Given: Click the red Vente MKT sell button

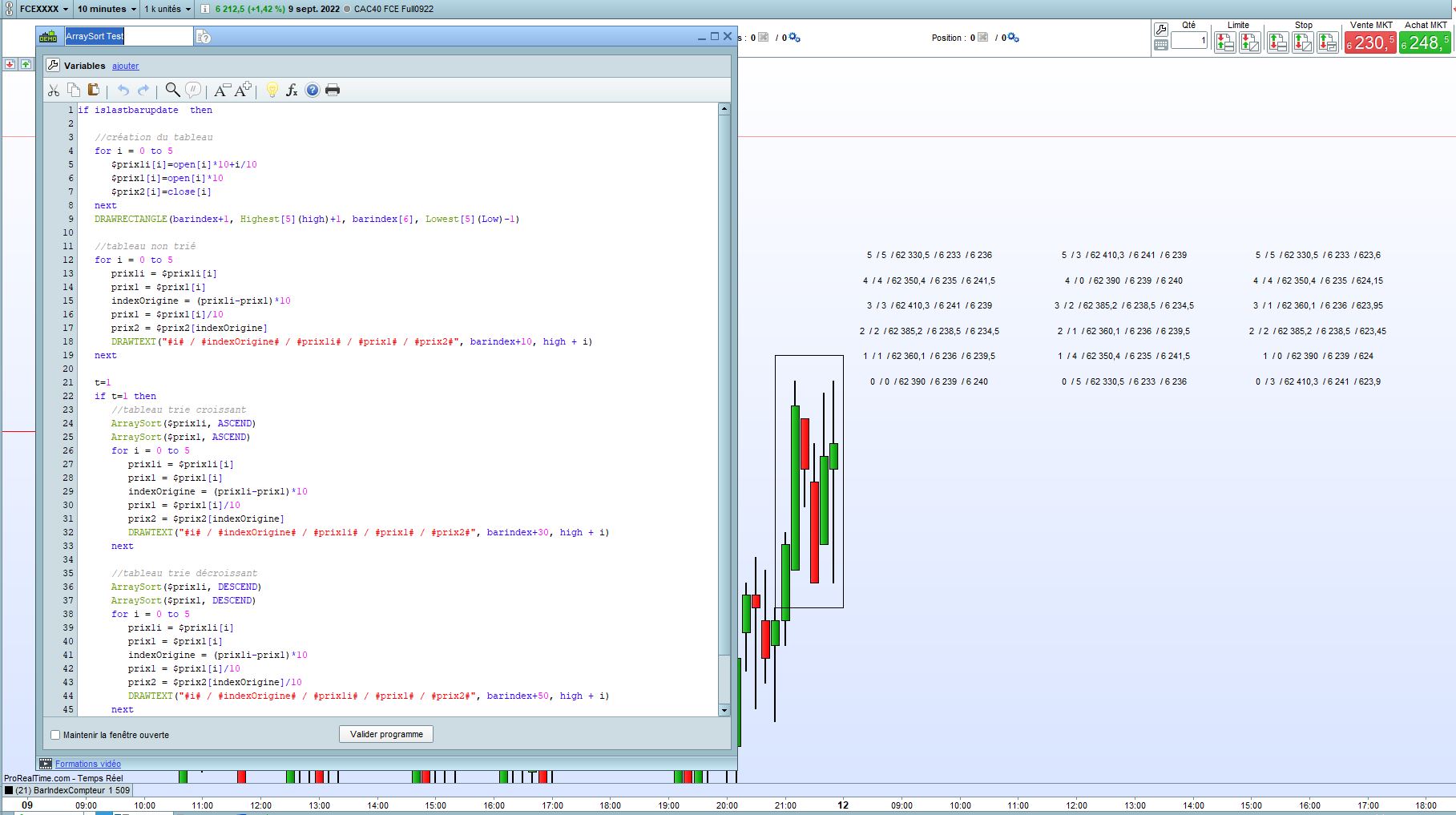Looking at the screenshot, I should click(x=1370, y=42).
